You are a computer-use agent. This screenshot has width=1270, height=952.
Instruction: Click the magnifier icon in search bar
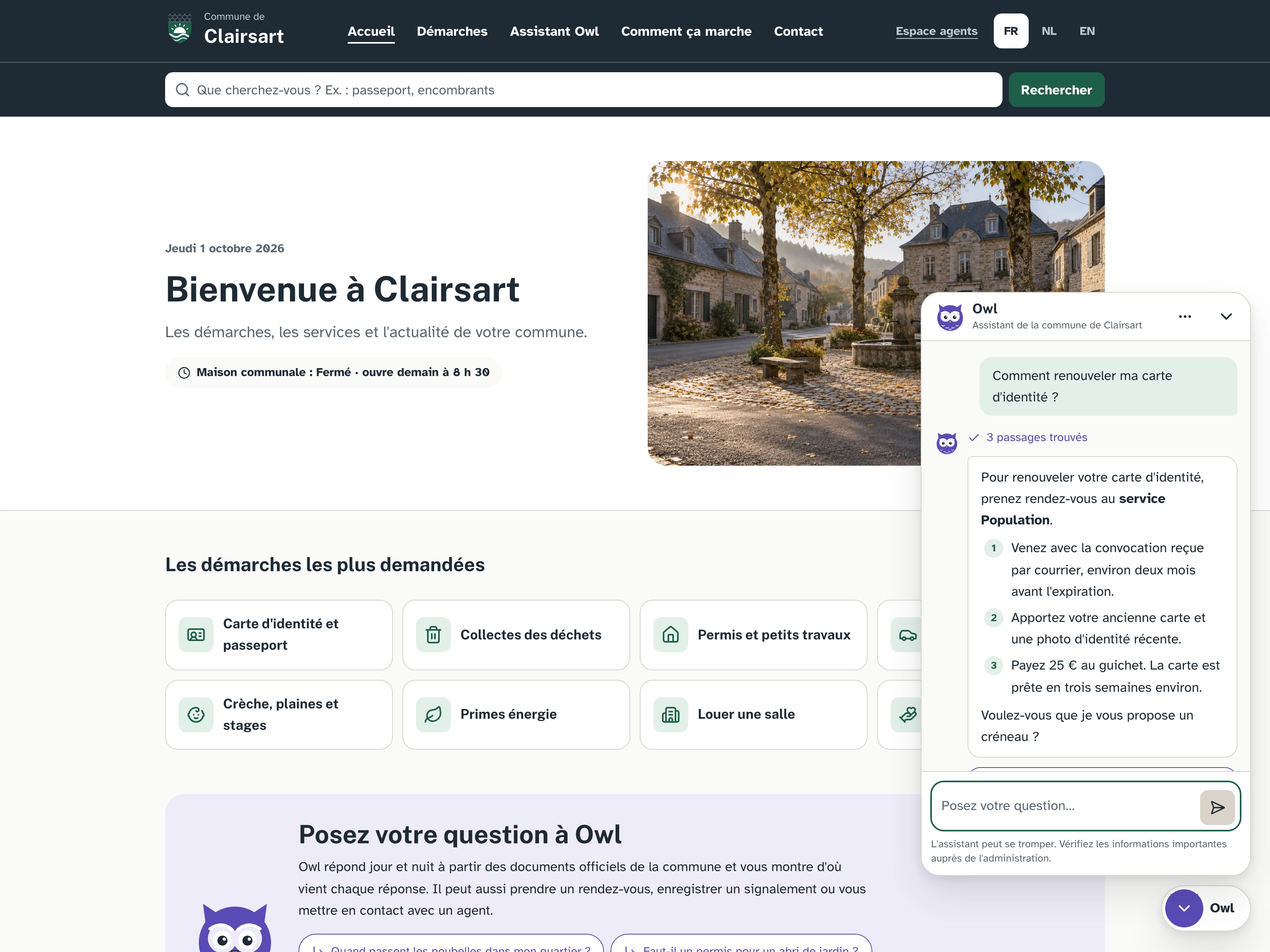pyautogui.click(x=183, y=90)
